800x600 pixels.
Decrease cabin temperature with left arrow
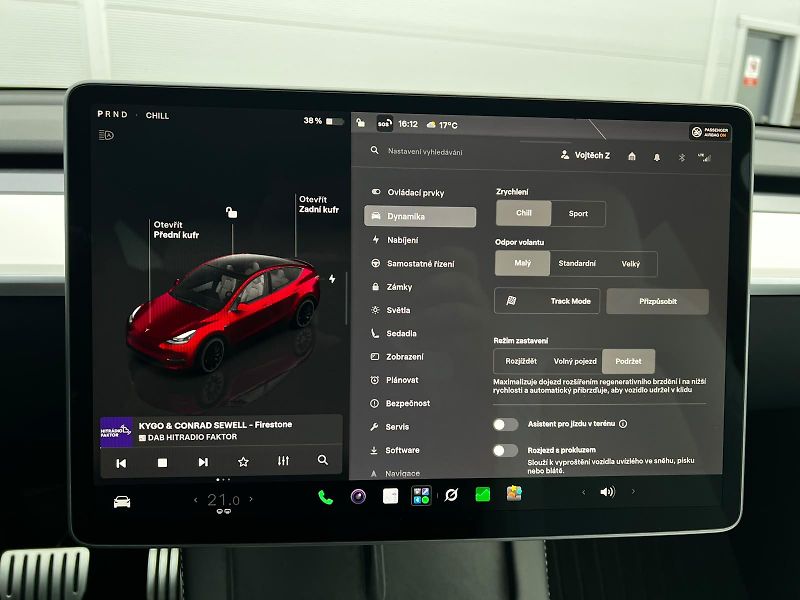[196, 501]
